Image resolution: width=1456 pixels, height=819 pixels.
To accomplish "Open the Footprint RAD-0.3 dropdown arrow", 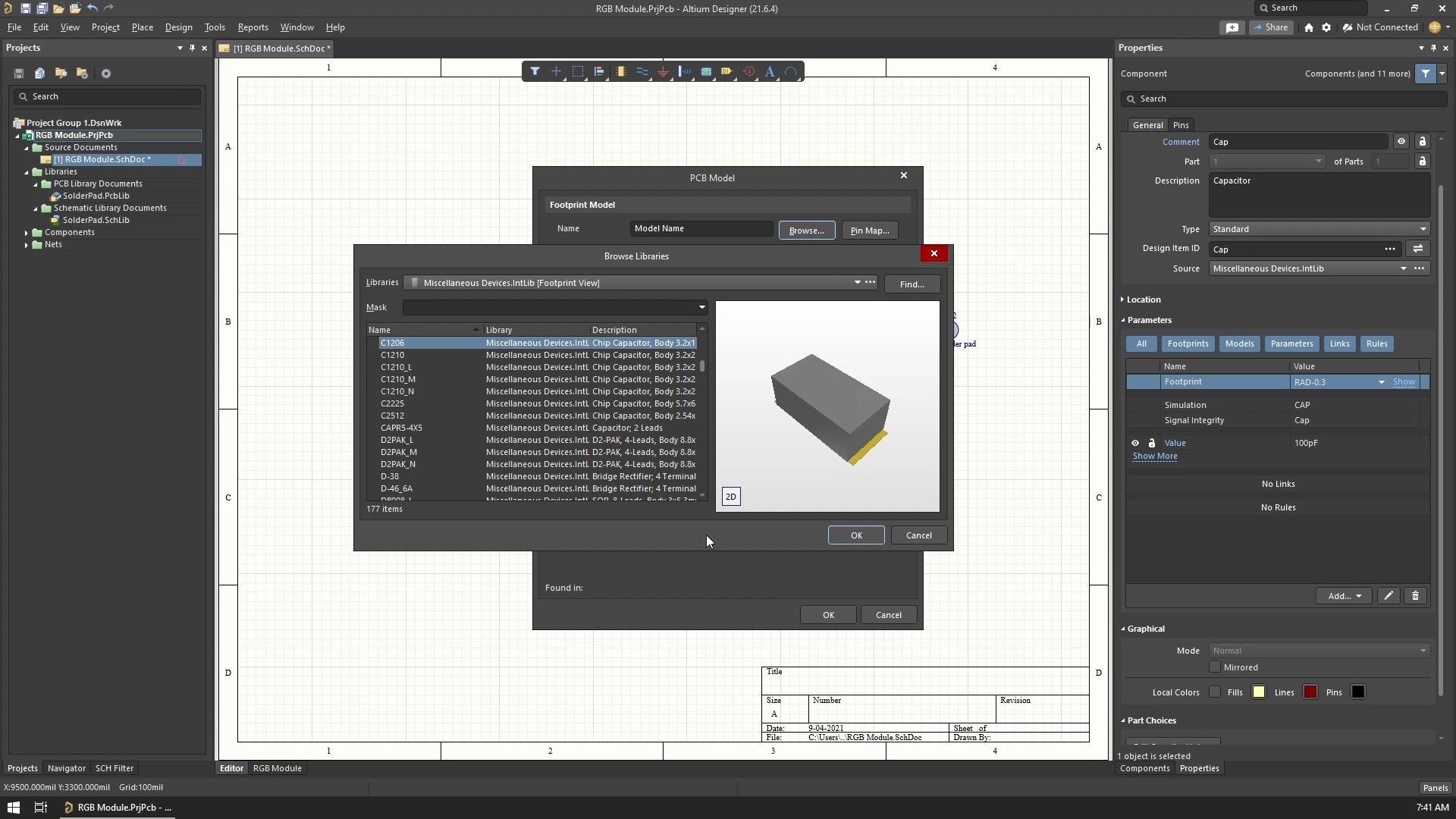I will (x=1381, y=382).
